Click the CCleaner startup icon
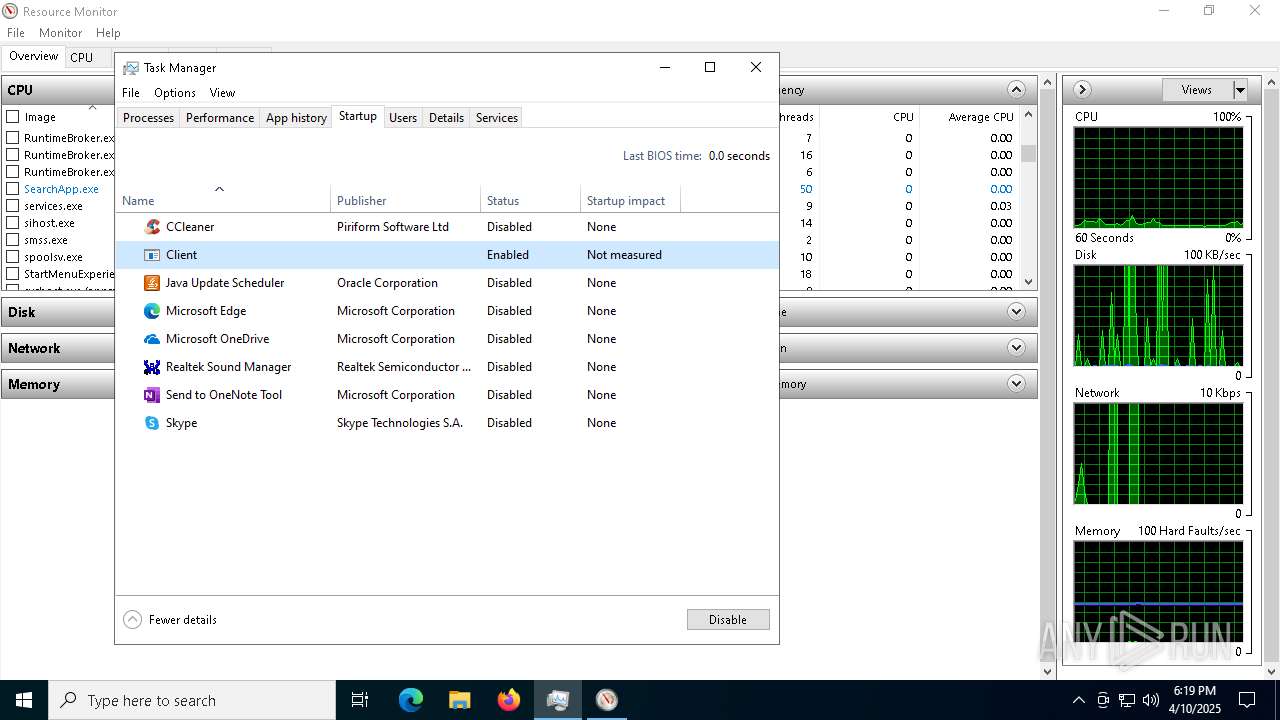The width and height of the screenshot is (1280, 720). click(x=152, y=227)
